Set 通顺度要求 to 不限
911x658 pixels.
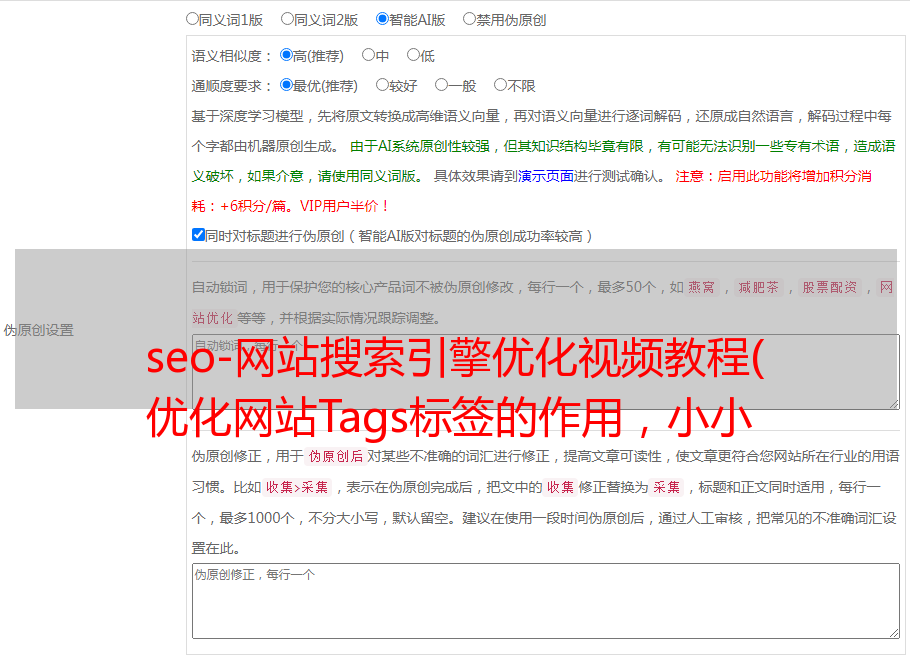500,85
